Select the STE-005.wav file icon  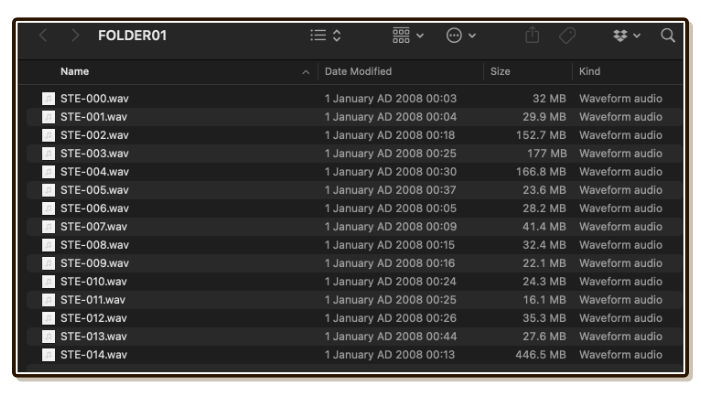48,190
